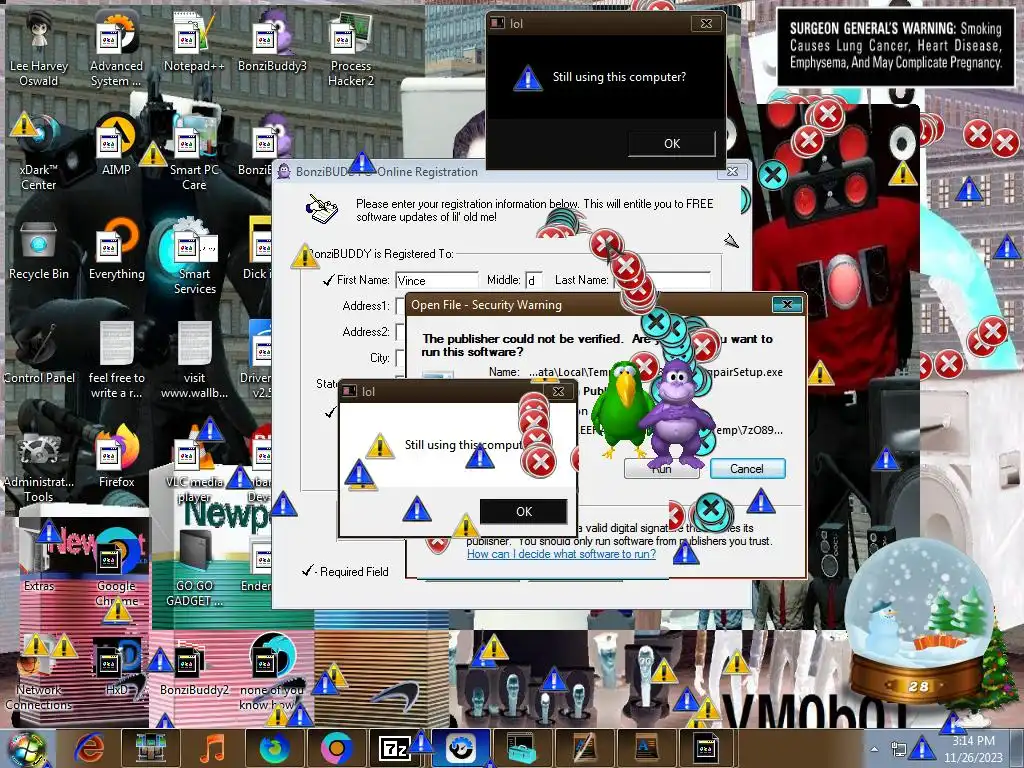The width and height of the screenshot is (1024, 768).
Task: Launch the VLC media player shortcut
Action: (194, 465)
